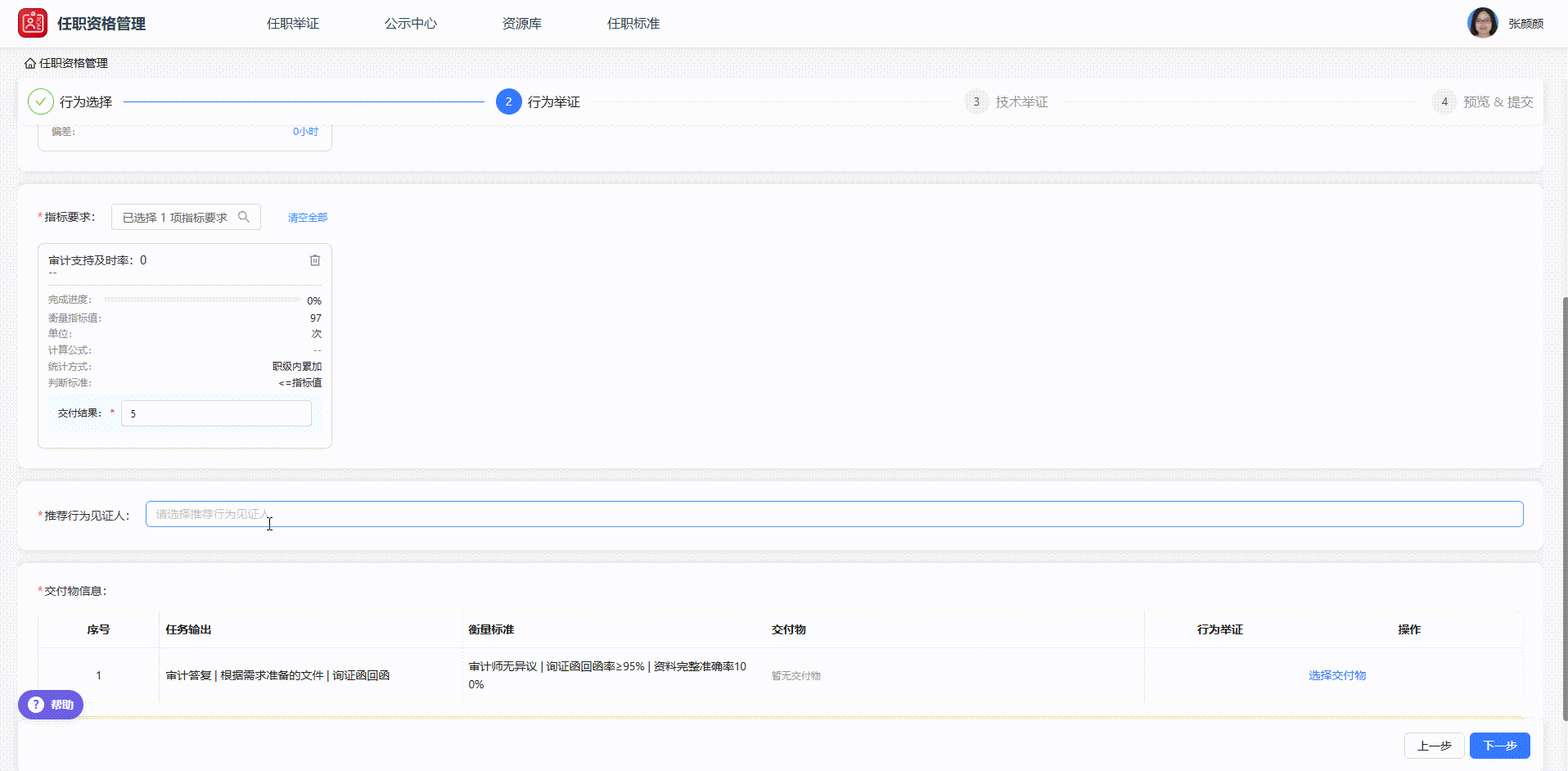Click the completed 行为选择 step checkmark

tap(40, 101)
